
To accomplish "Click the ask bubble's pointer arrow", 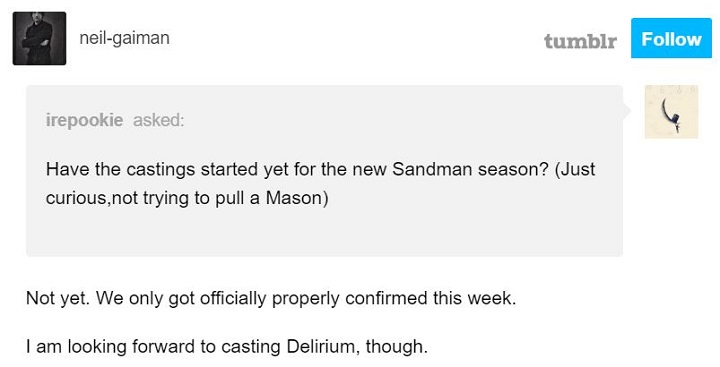I will (x=627, y=111).
